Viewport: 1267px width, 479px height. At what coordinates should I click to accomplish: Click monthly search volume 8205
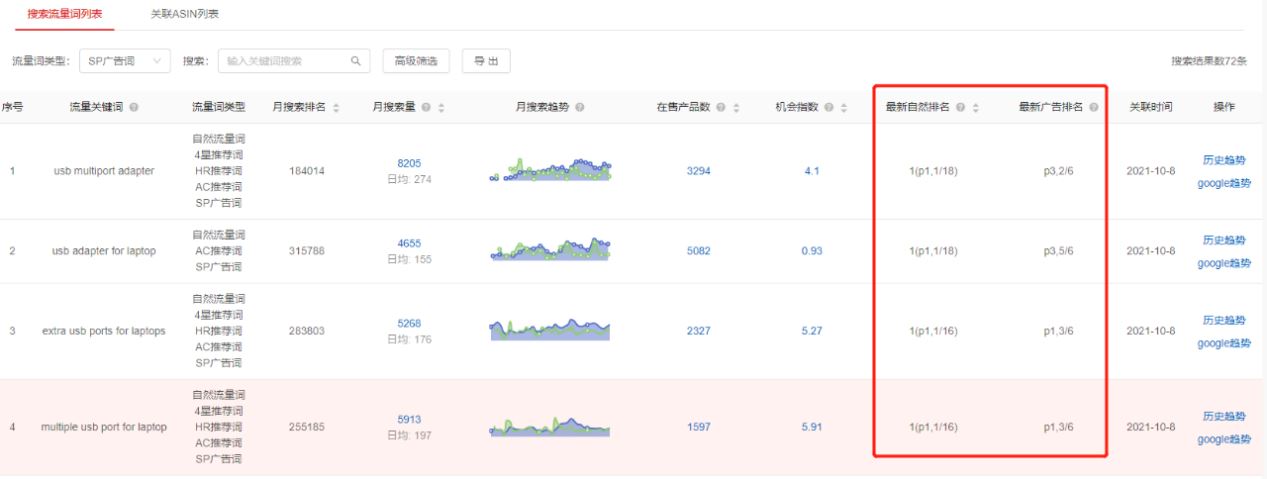tap(410, 163)
